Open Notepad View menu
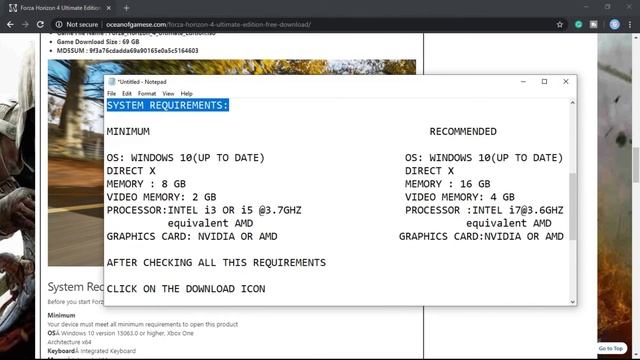 (168, 93)
